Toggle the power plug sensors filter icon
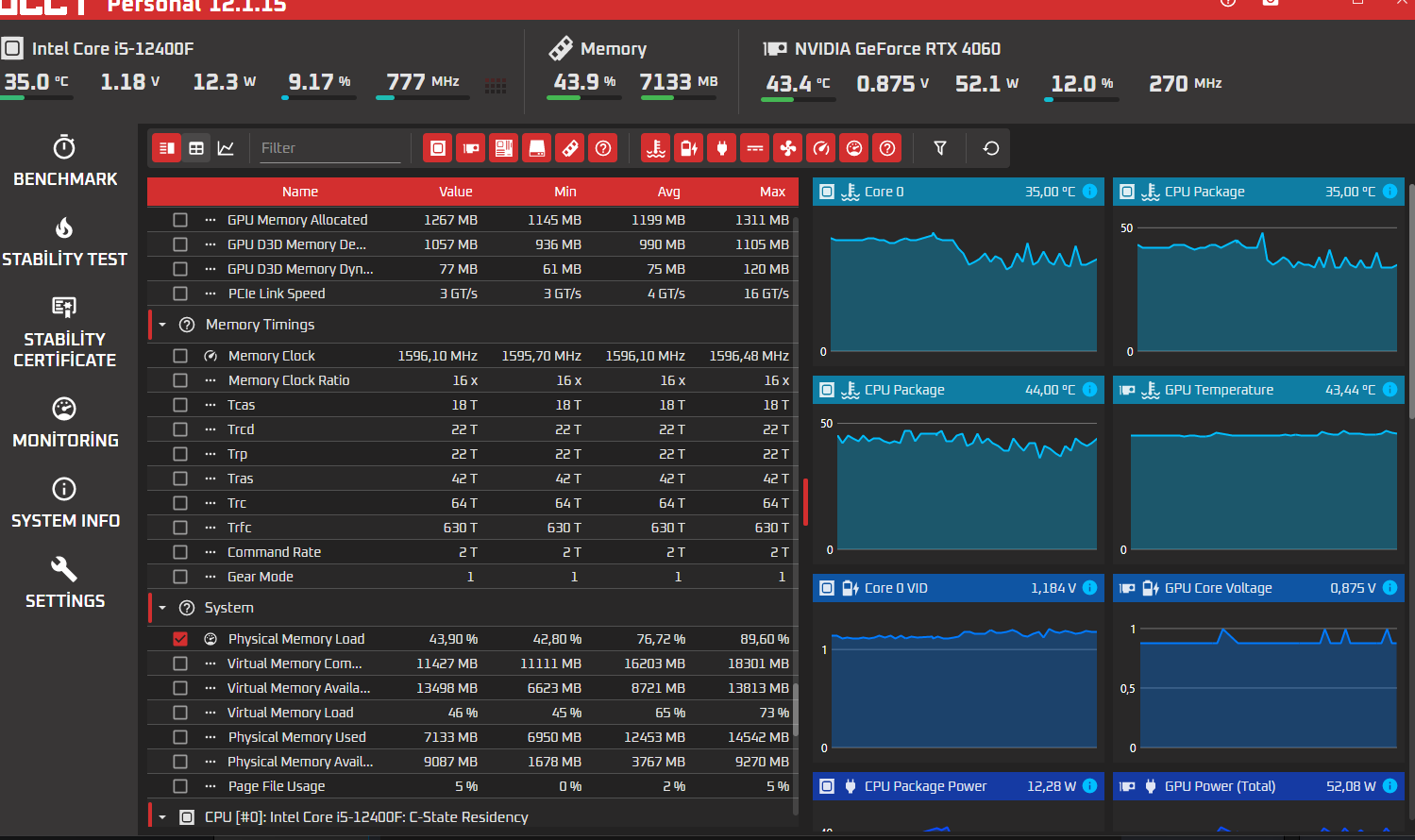The height and width of the screenshot is (840, 1415). [721, 148]
